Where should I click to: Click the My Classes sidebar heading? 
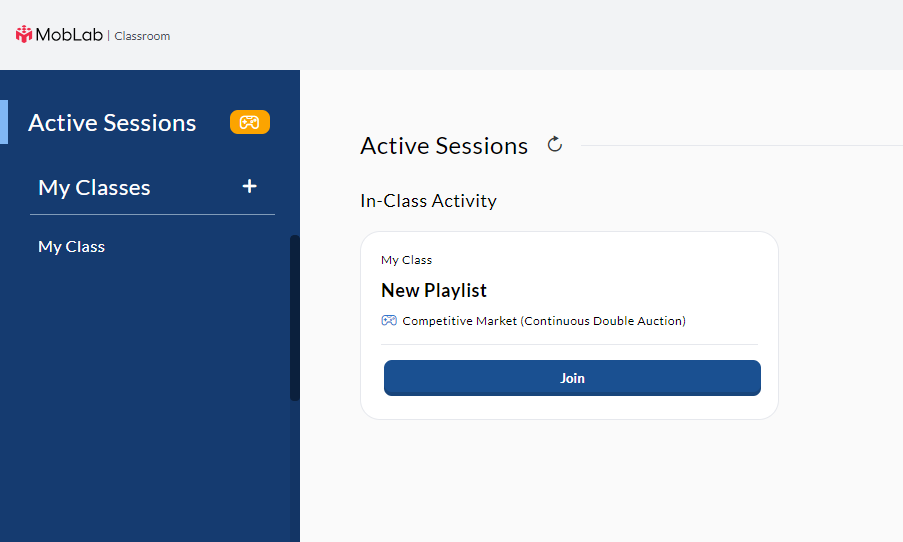pyautogui.click(x=94, y=187)
